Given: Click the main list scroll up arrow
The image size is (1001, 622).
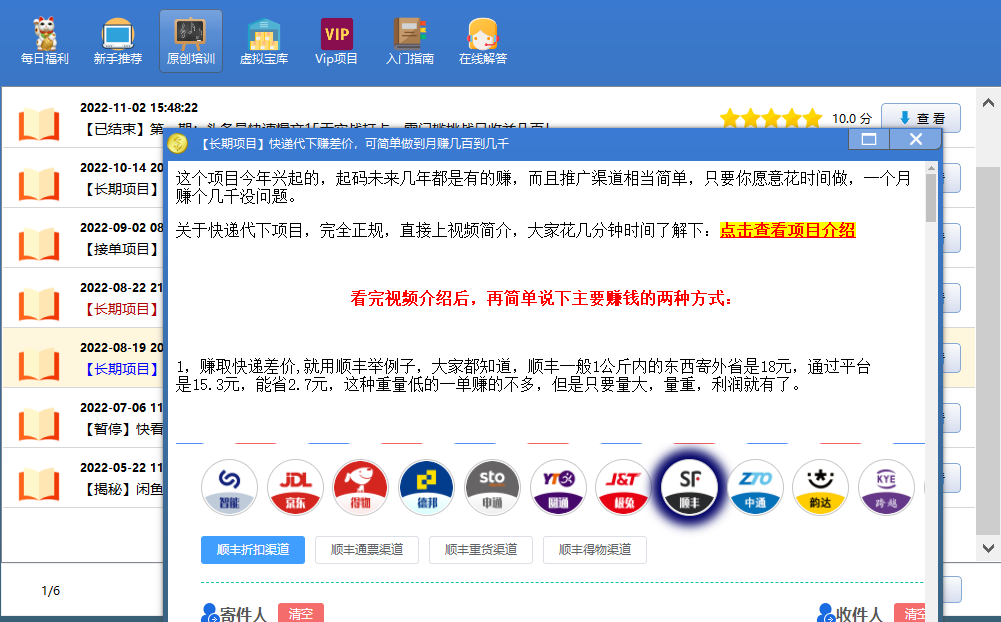Looking at the screenshot, I should 988,103.
